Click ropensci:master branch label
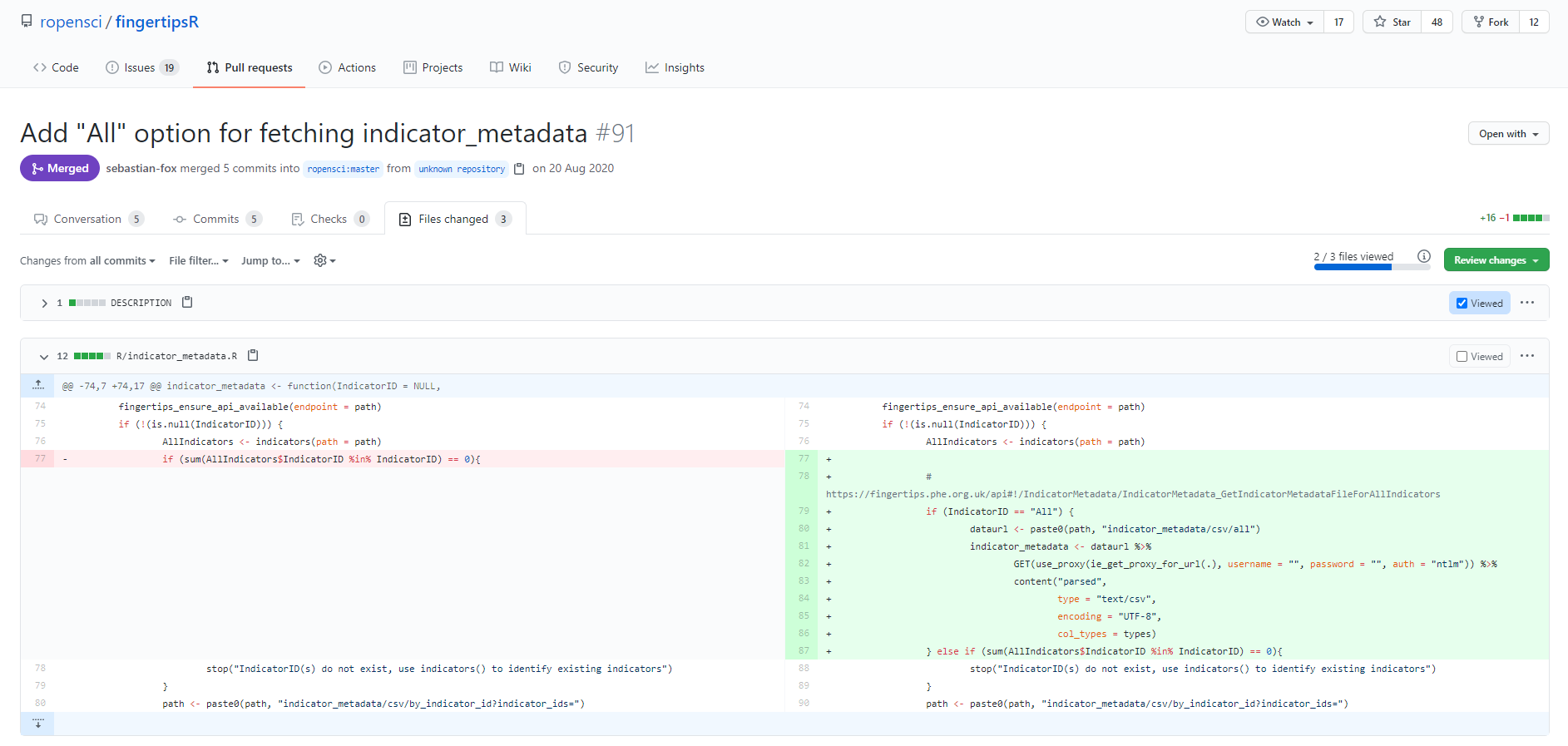The height and width of the screenshot is (746, 1568). coord(343,169)
